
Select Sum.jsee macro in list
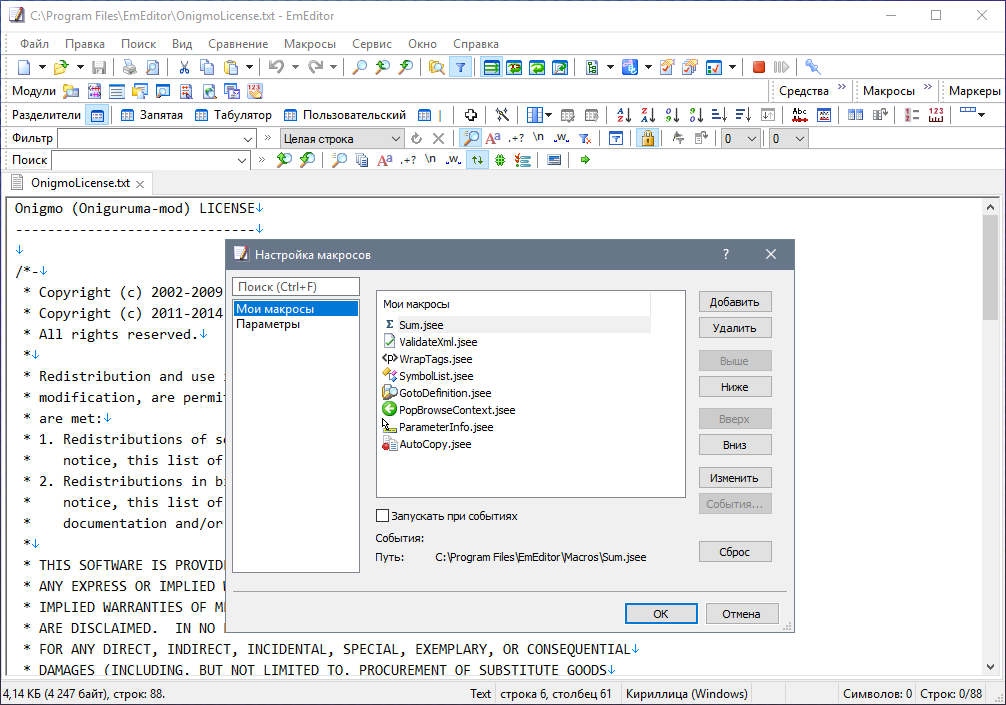pos(421,325)
